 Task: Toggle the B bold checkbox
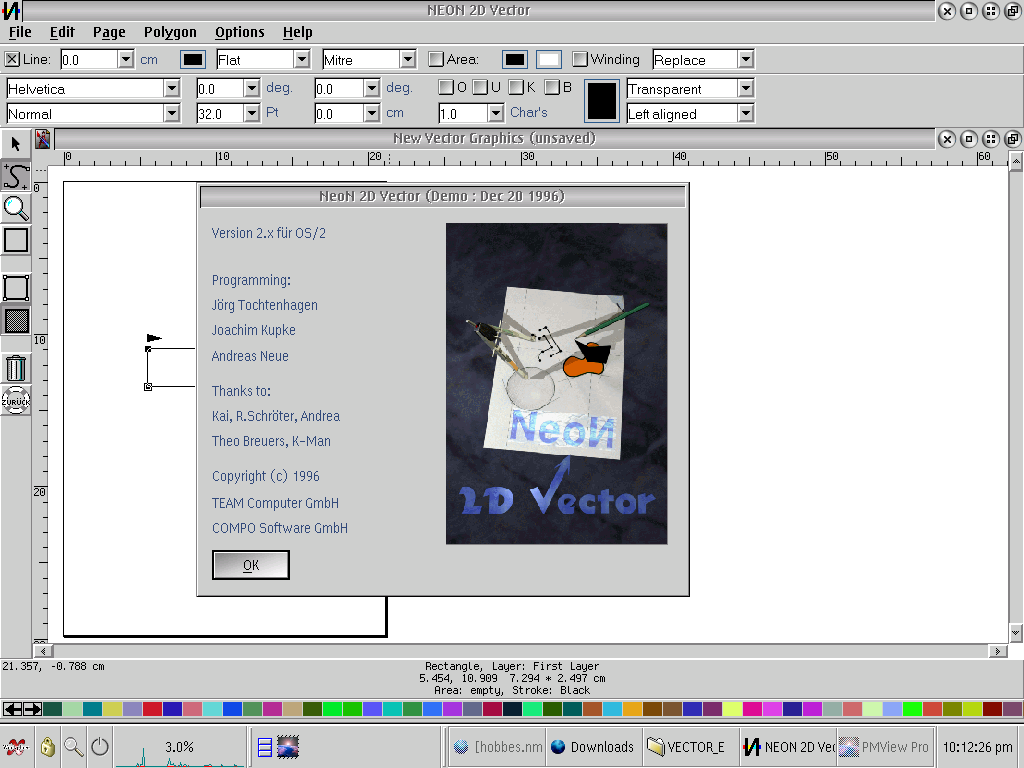pyautogui.click(x=552, y=88)
